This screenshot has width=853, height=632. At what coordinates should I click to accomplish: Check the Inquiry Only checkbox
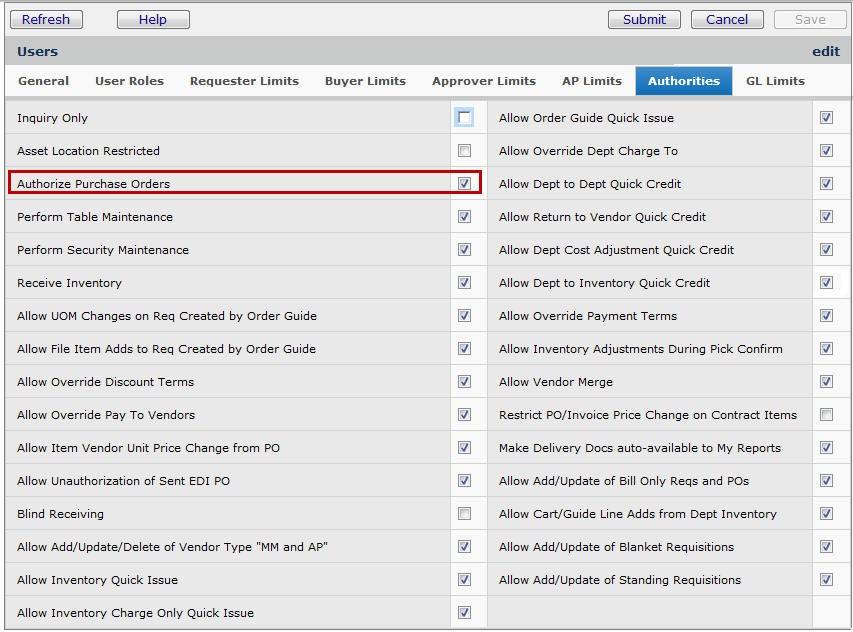coord(464,118)
